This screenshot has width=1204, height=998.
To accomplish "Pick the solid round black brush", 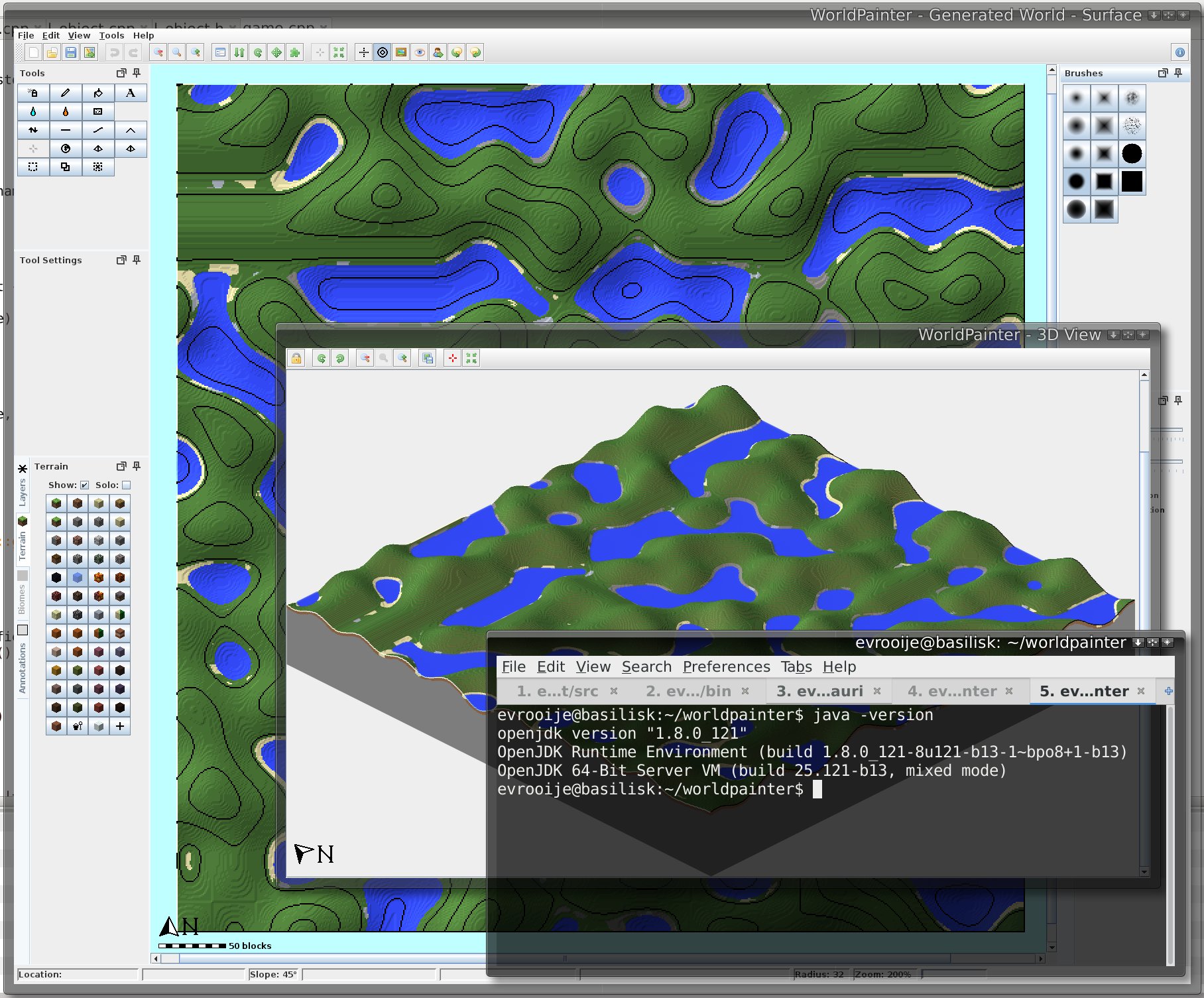I will point(1132,154).
